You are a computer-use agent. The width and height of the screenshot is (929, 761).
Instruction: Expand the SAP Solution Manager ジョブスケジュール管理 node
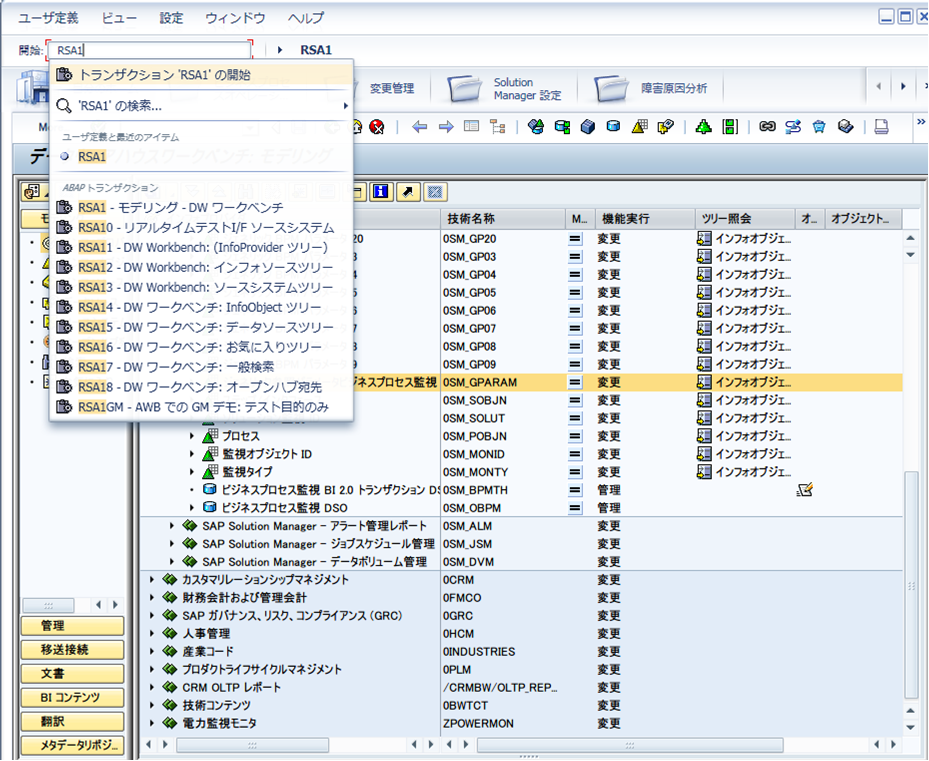[172, 543]
